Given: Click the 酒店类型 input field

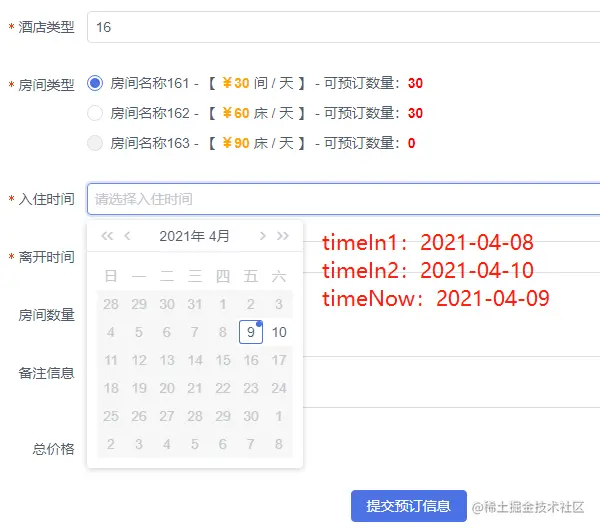Looking at the screenshot, I should point(343,27).
